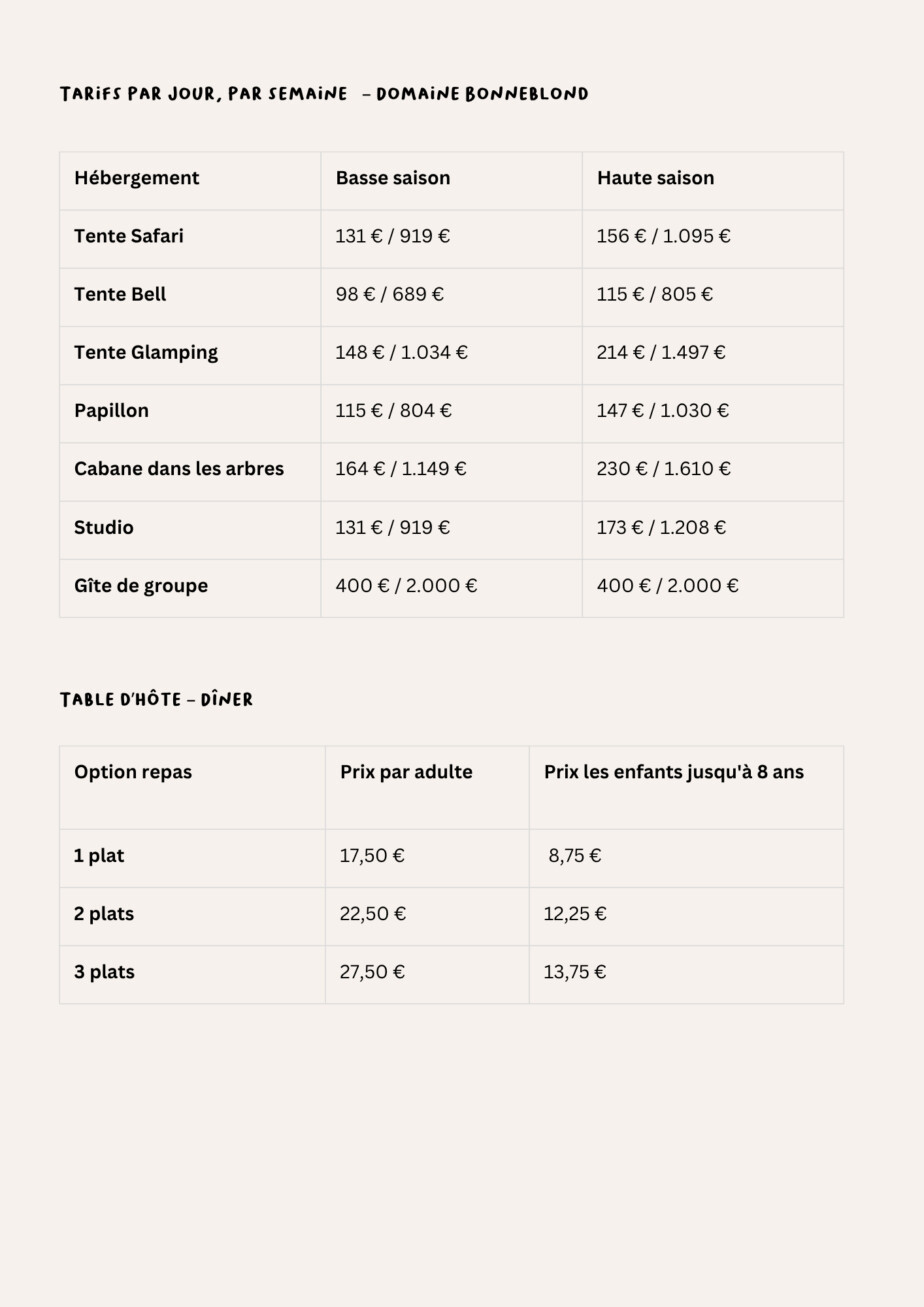Click the children's price column header

click(x=673, y=772)
